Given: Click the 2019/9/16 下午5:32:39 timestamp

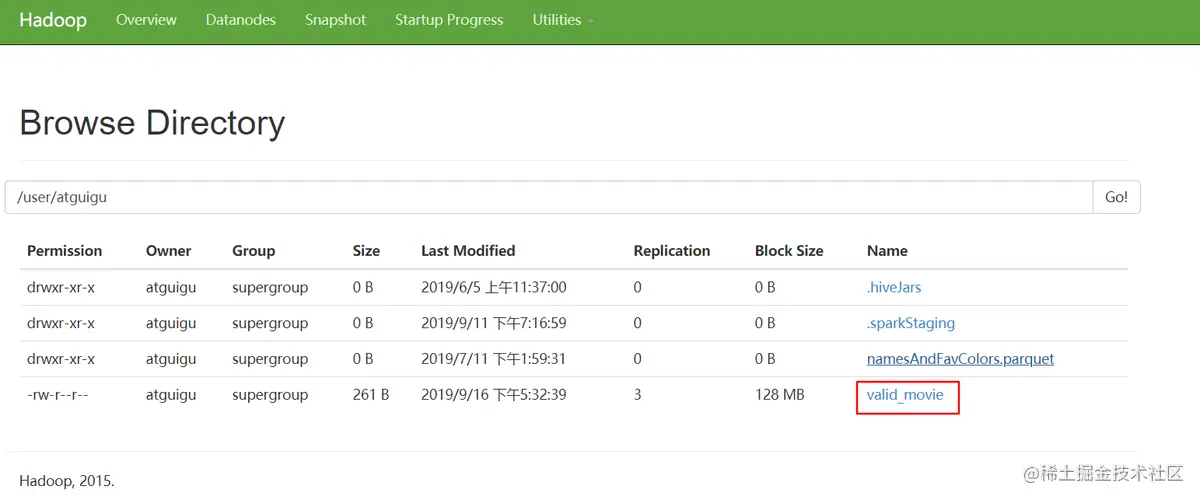Looking at the screenshot, I should 494,395.
